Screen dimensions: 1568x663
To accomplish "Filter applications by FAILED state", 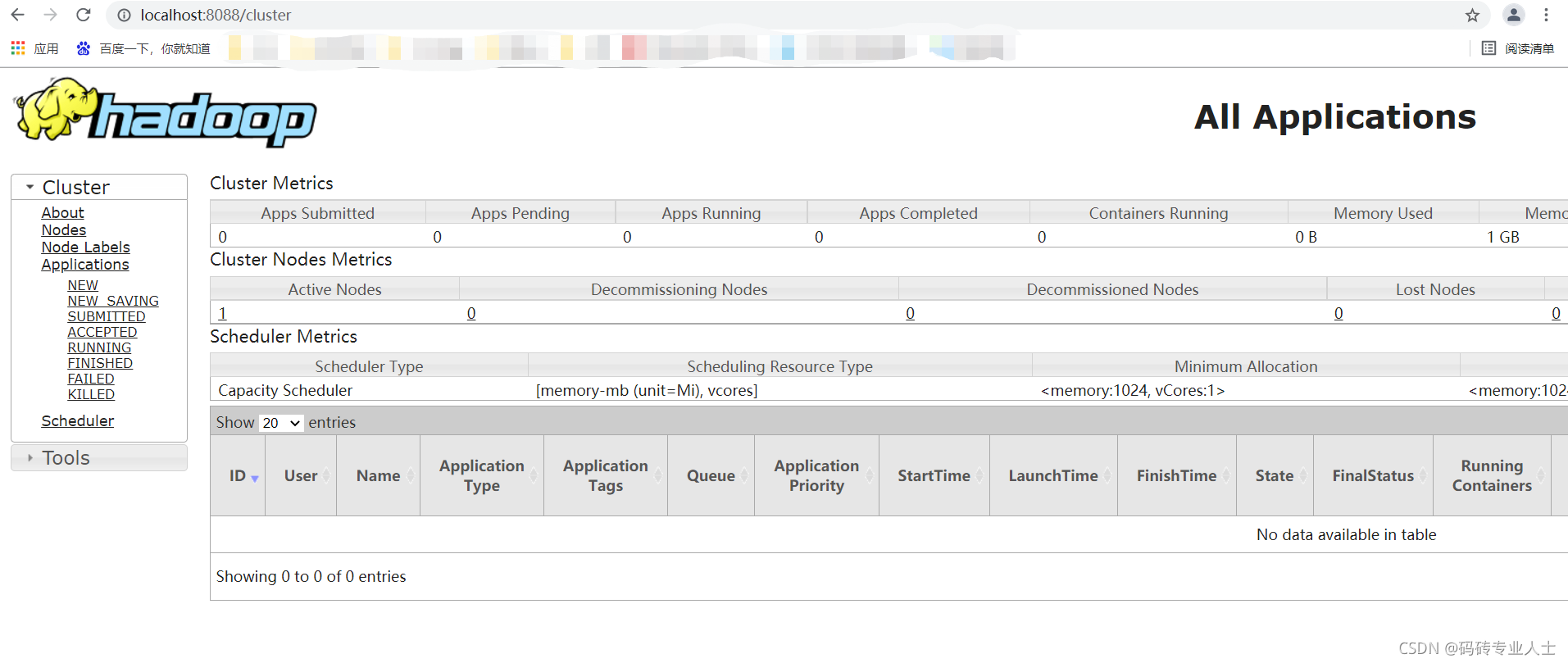I will (x=91, y=379).
